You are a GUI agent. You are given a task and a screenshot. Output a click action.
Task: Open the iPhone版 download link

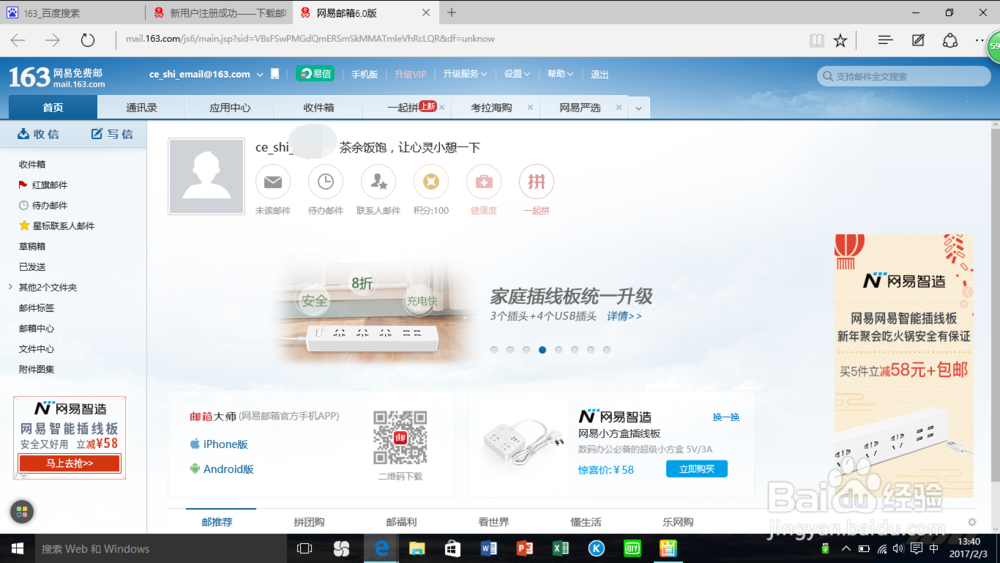(x=219, y=444)
